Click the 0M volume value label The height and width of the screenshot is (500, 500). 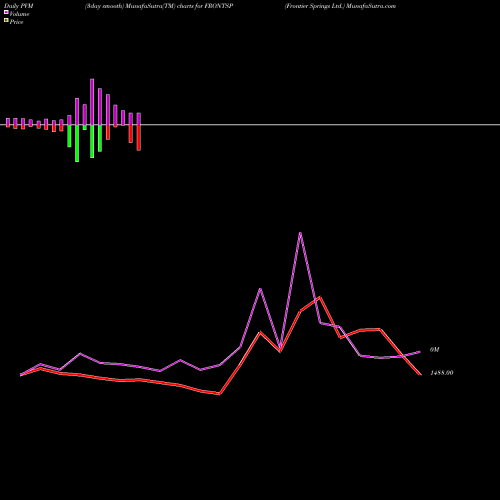(435, 350)
